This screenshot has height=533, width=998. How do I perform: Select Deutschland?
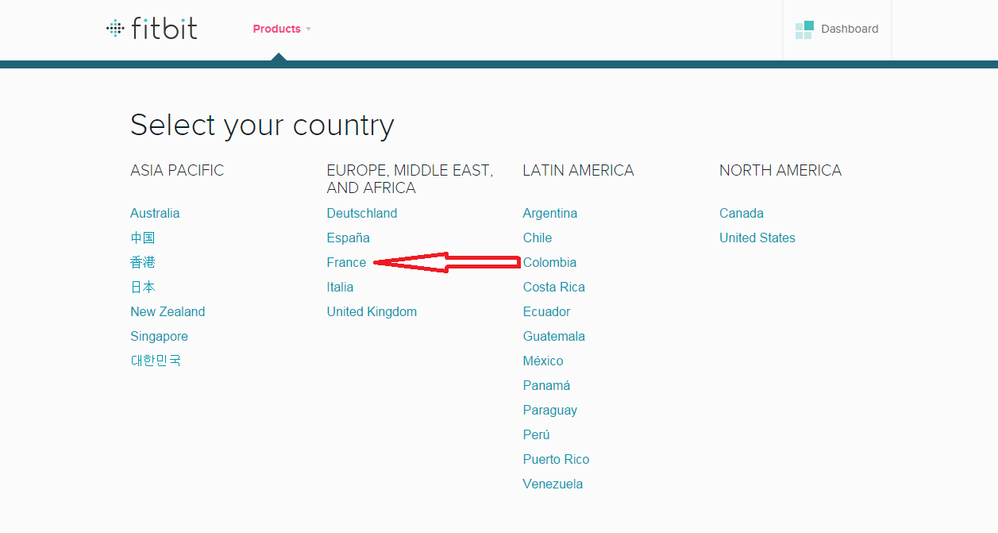pos(362,213)
